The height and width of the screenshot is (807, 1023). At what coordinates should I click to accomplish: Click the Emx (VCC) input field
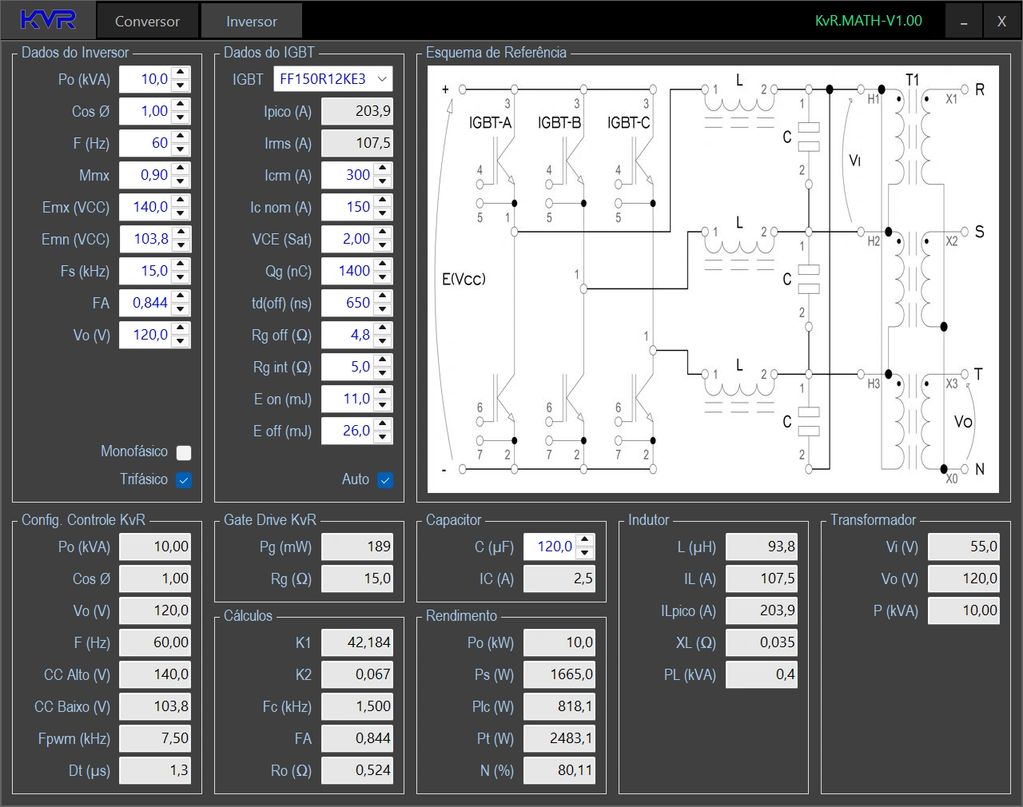pyautogui.click(x=145, y=207)
